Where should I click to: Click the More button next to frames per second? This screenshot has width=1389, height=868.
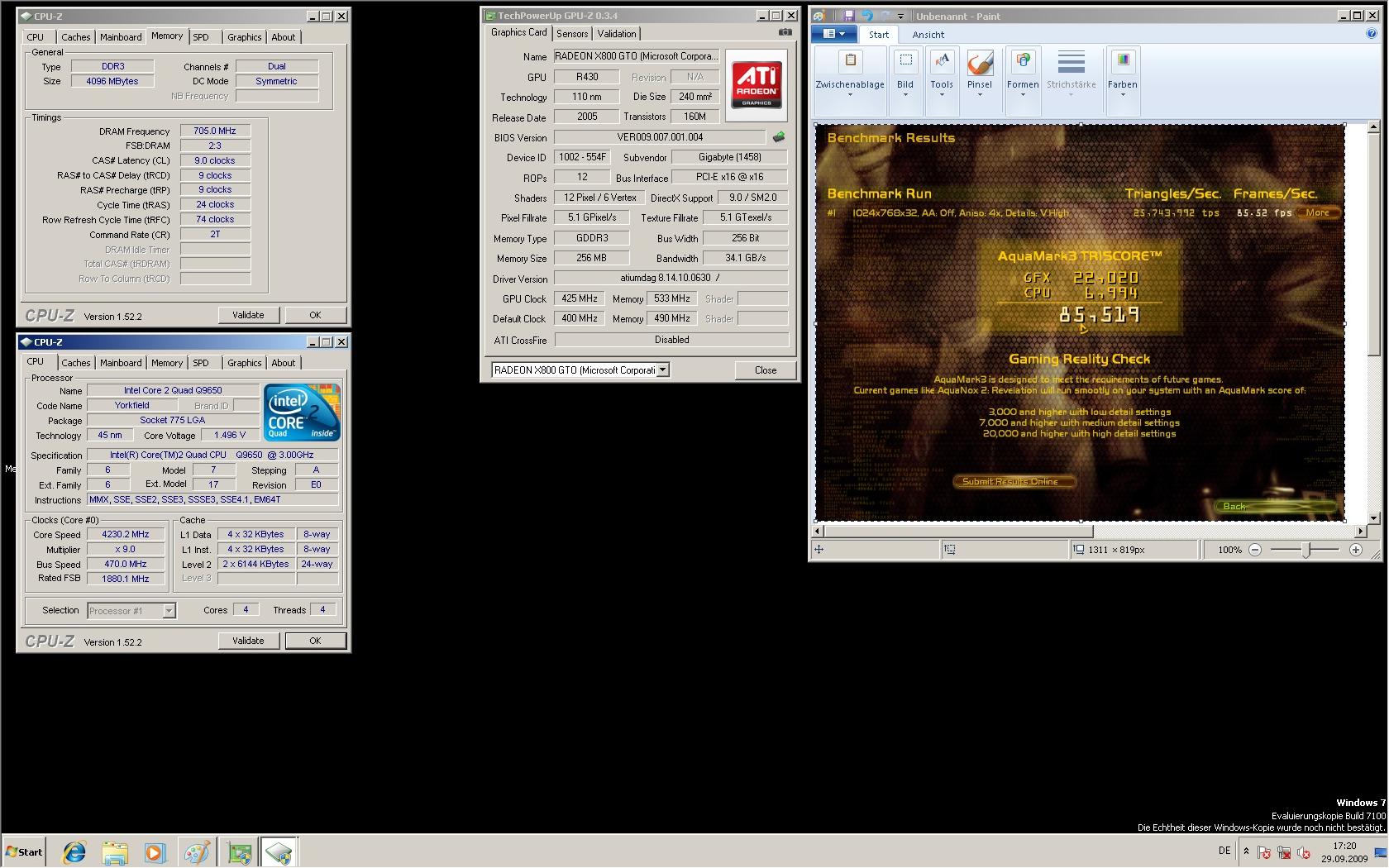click(x=1318, y=212)
